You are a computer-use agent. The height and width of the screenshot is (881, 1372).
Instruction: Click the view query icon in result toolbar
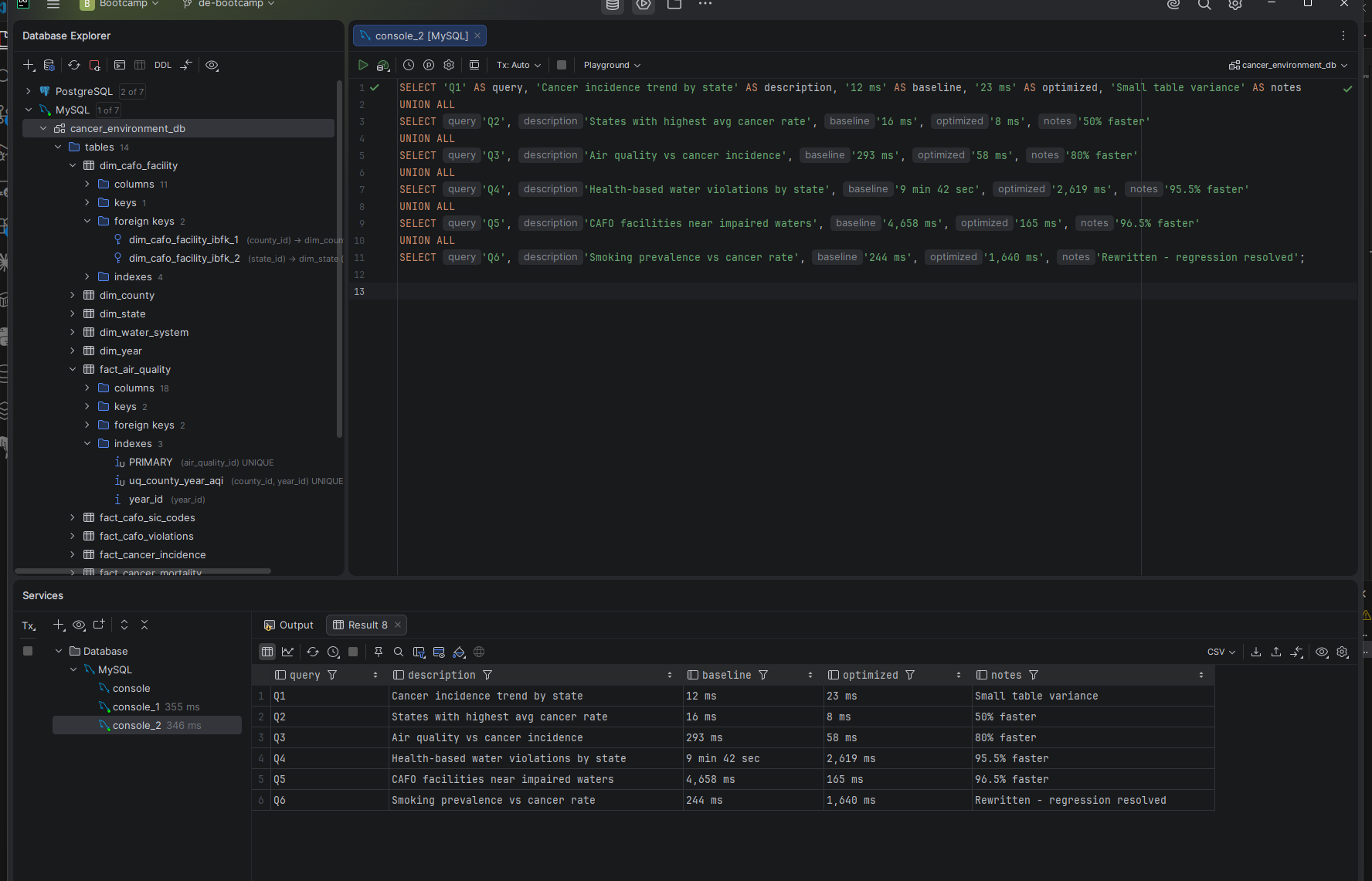[440, 652]
